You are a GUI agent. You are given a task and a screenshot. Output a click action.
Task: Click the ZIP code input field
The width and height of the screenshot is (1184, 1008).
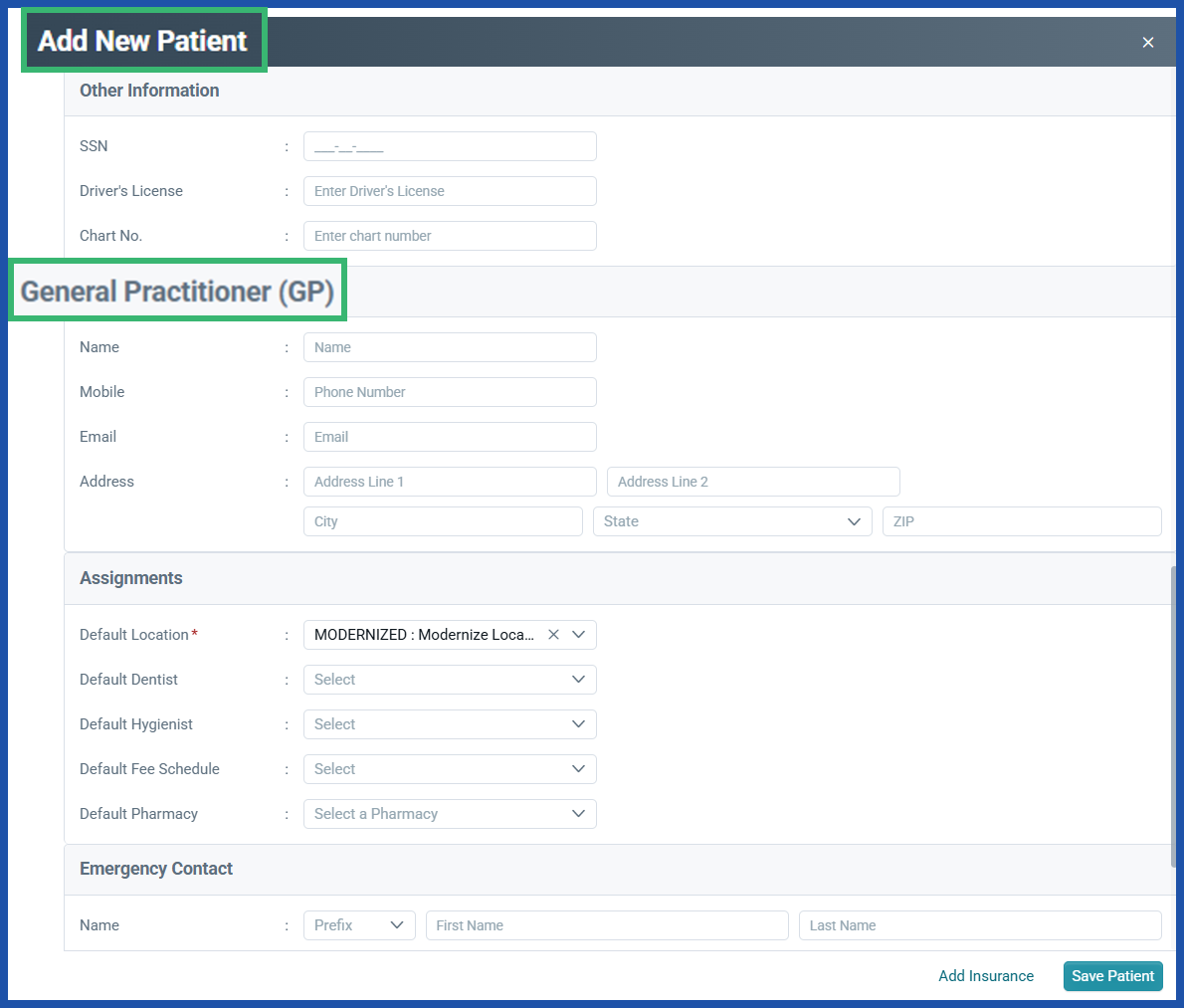(1022, 521)
